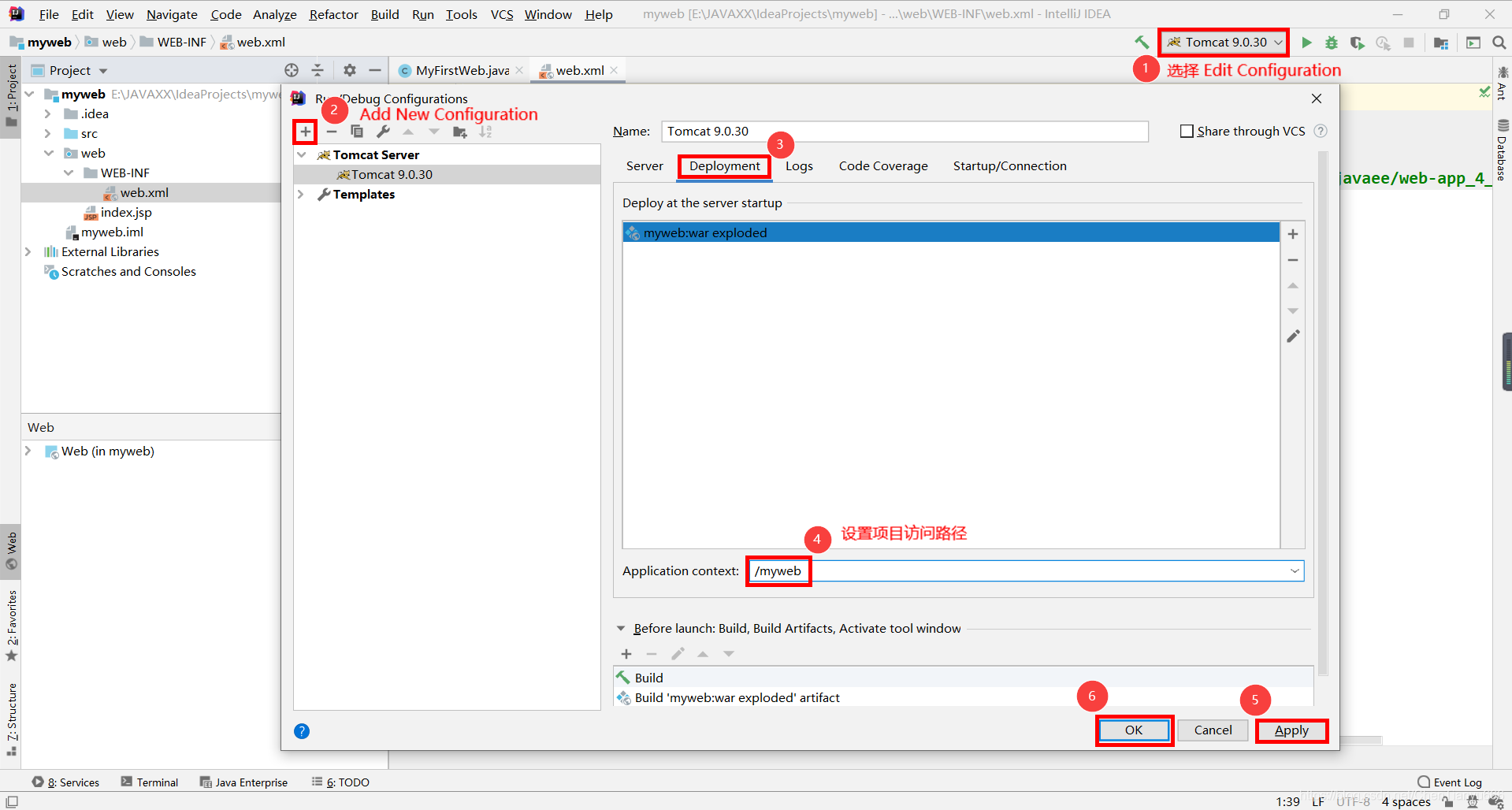Open the File menu
Viewport: 1512px width, 810px height.
pos(49,14)
